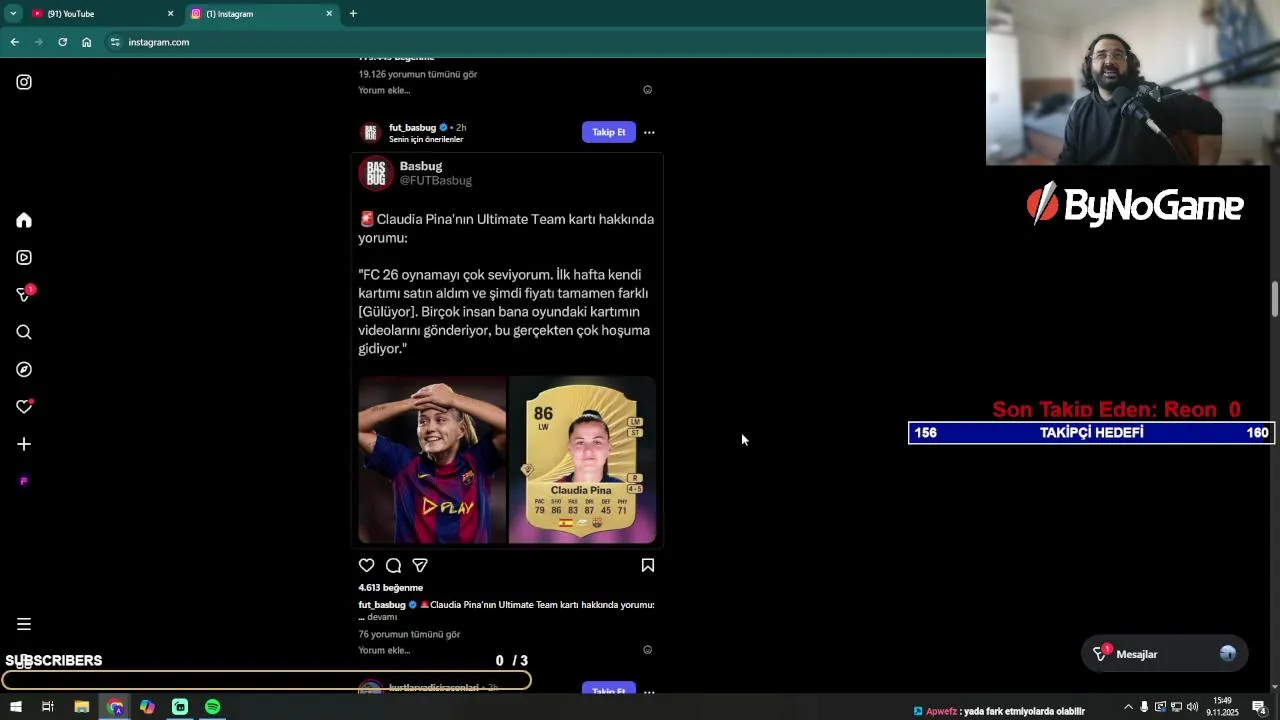The height and width of the screenshot is (720, 1280).
Task: Go back in browser history
Action: pyautogui.click(x=14, y=42)
